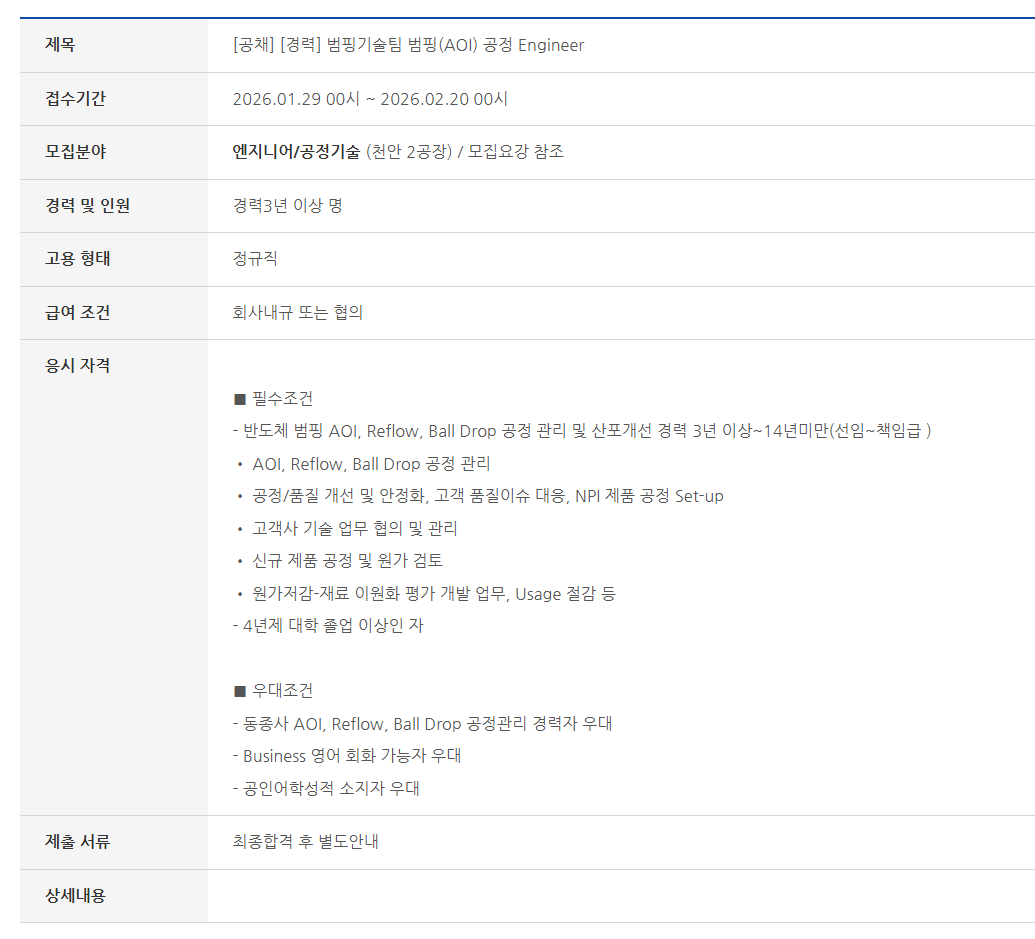Click the NPI 제품 공정 Set-up bullet line

(x=487, y=496)
